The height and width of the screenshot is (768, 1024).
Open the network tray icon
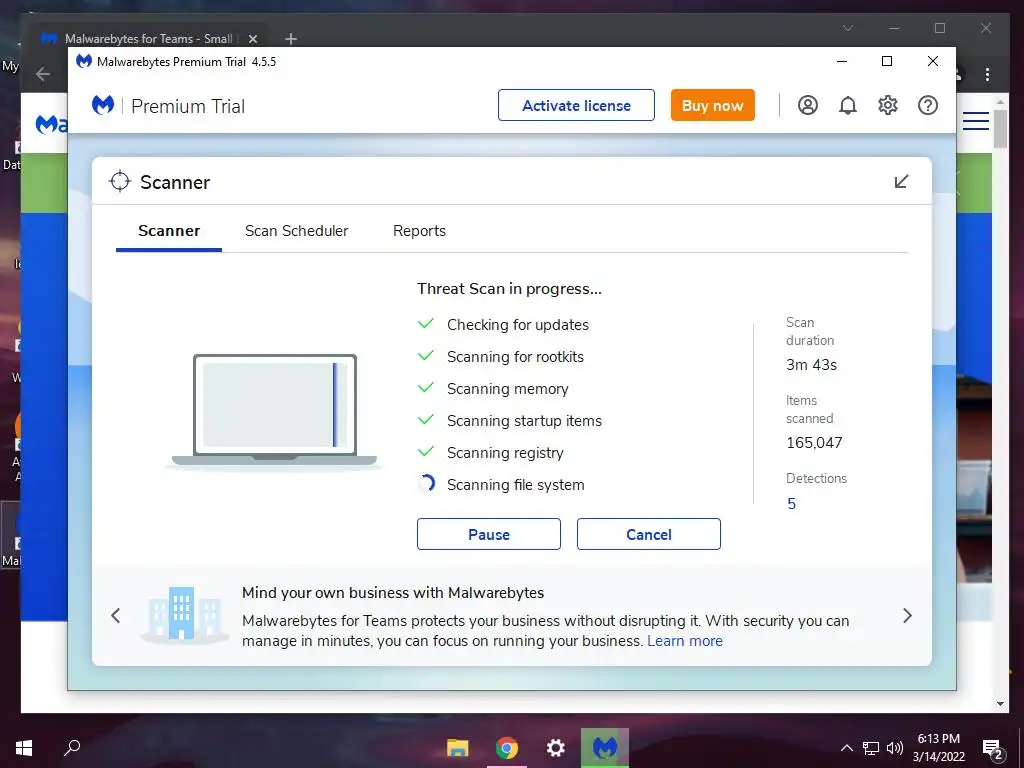point(871,748)
